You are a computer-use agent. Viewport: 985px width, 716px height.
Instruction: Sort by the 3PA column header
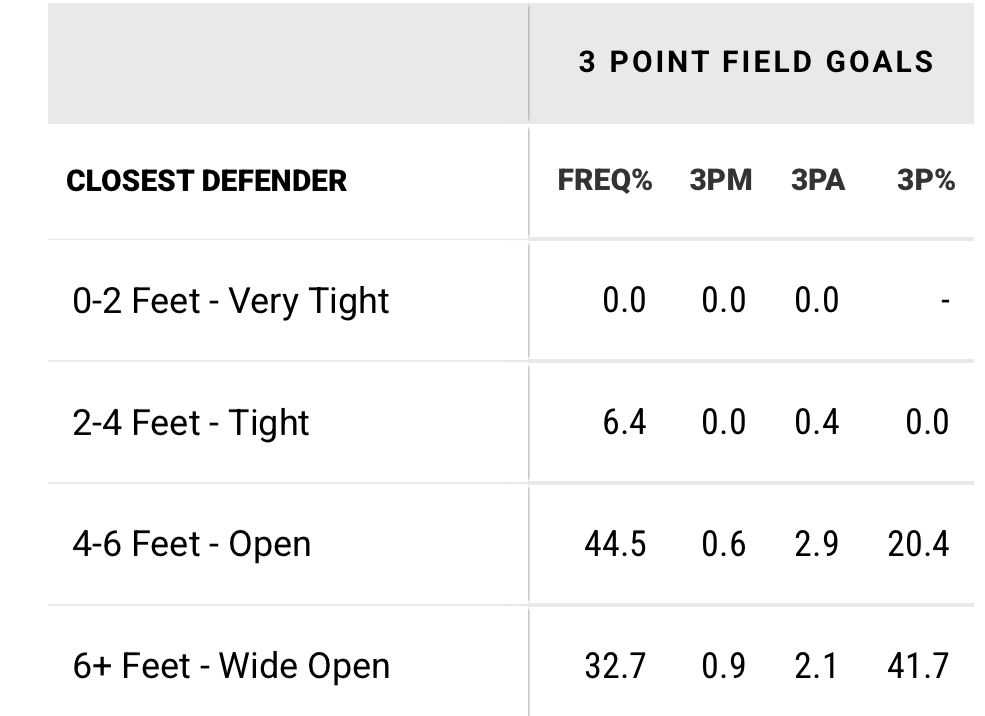click(x=817, y=181)
